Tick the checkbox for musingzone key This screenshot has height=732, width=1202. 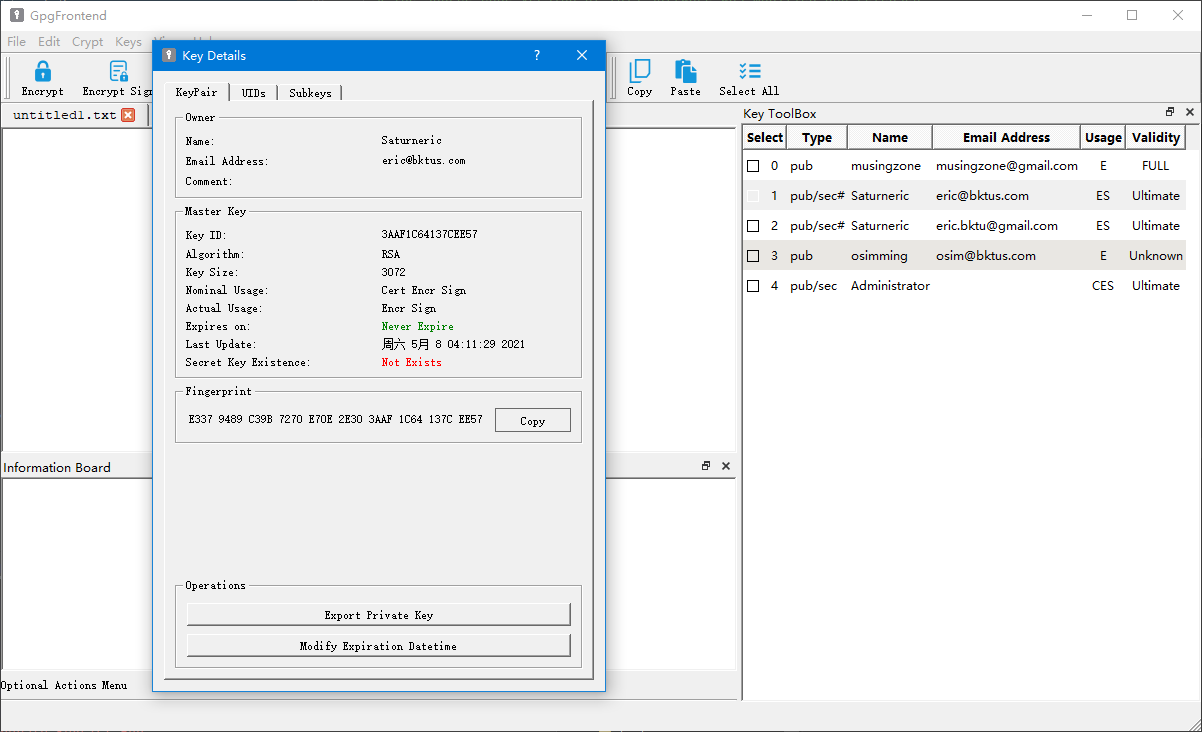tap(753, 165)
